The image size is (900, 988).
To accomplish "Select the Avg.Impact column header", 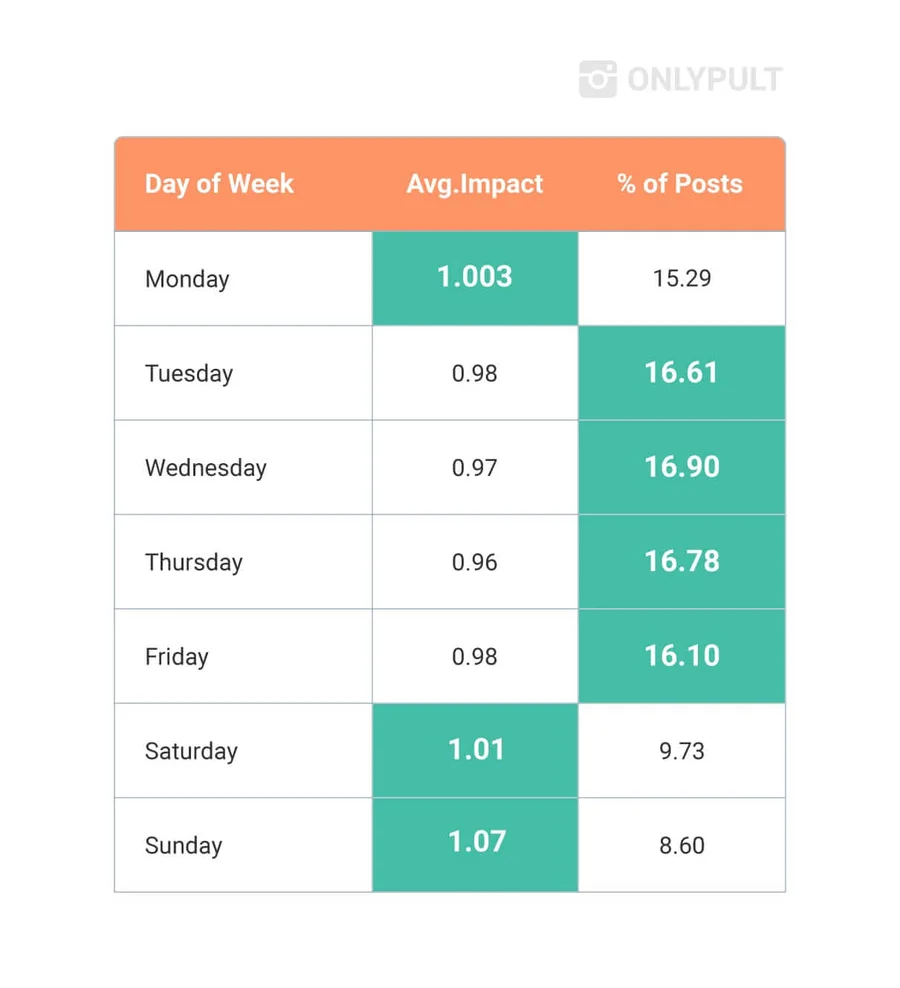I will pyautogui.click(x=475, y=184).
